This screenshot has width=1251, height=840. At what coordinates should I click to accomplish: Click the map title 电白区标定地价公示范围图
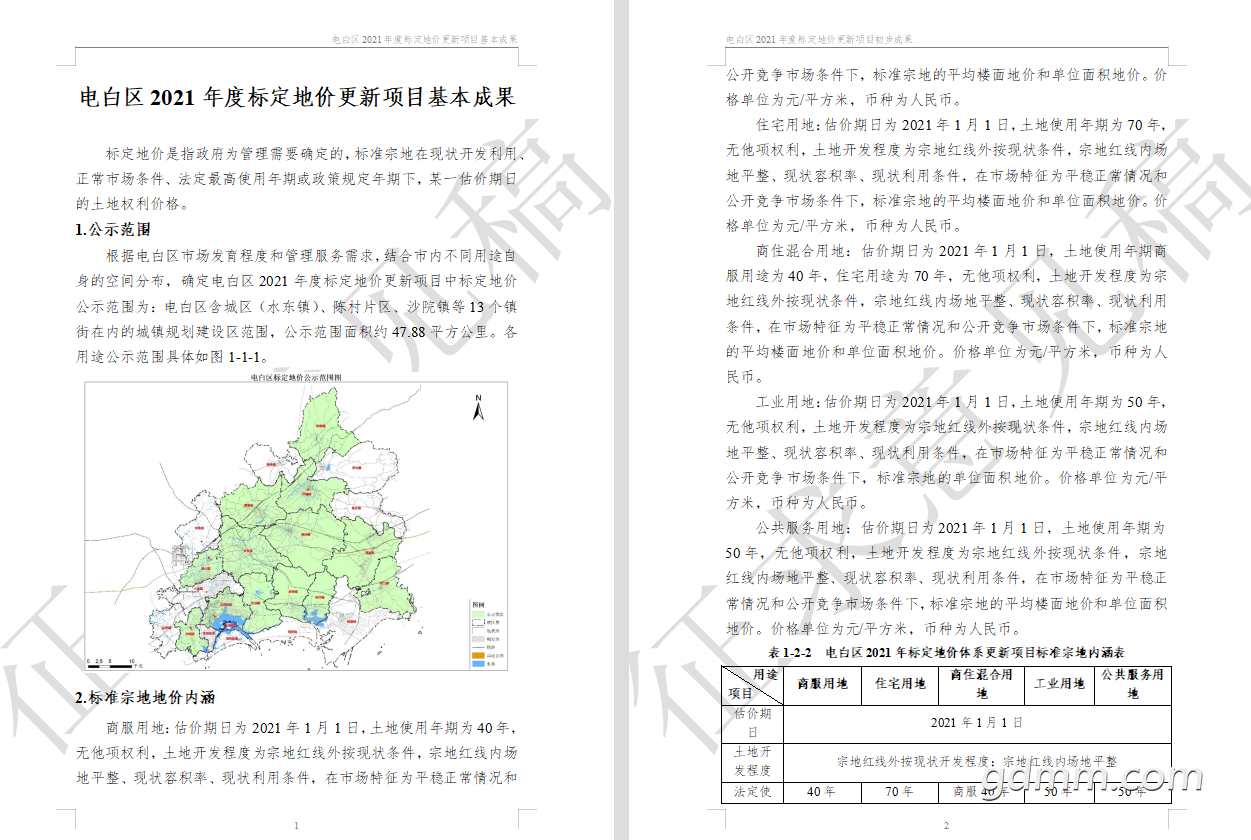coord(297,378)
